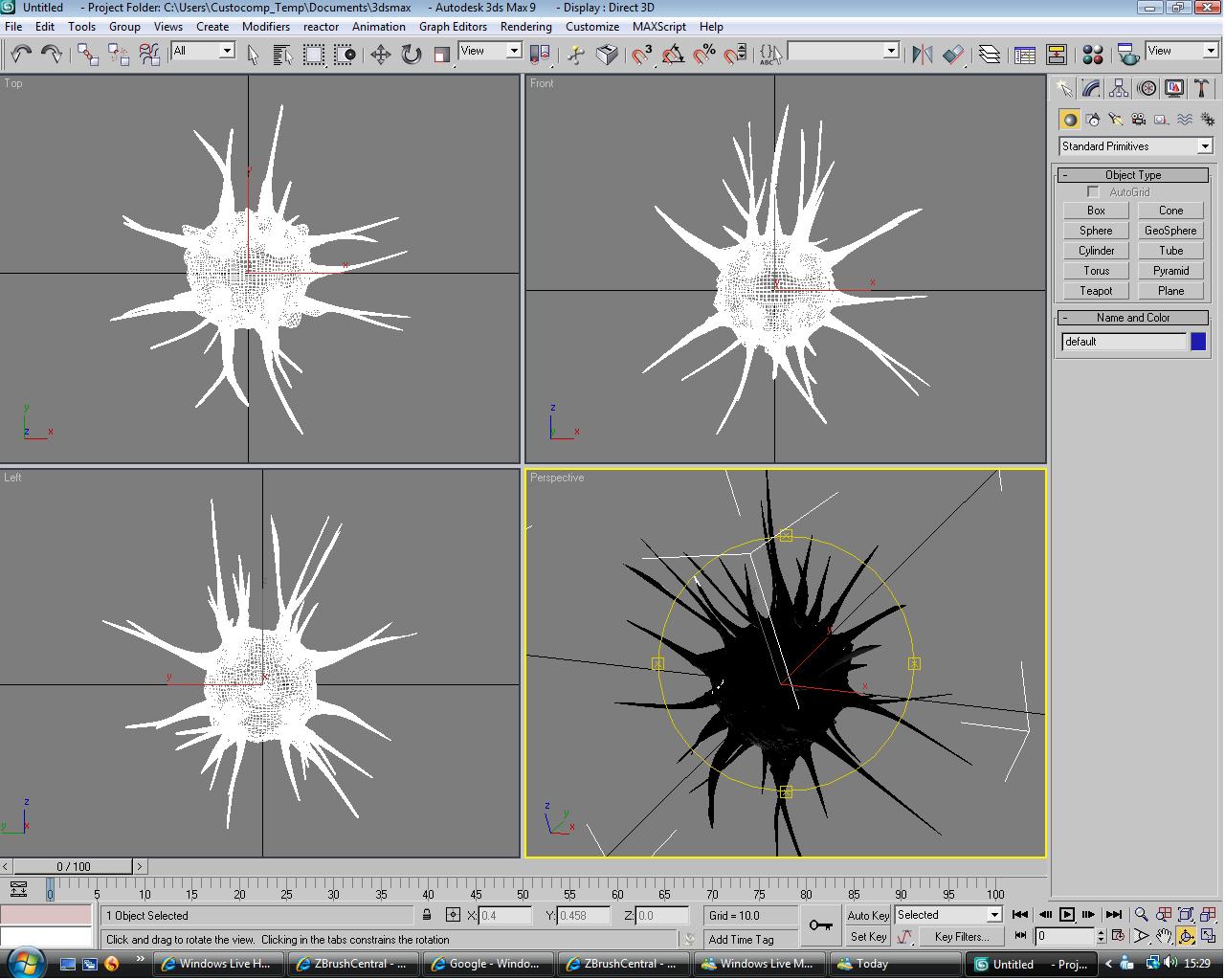Pick the Rectangular Selection Region tool
This screenshot has width=1225, height=980.
[314, 55]
